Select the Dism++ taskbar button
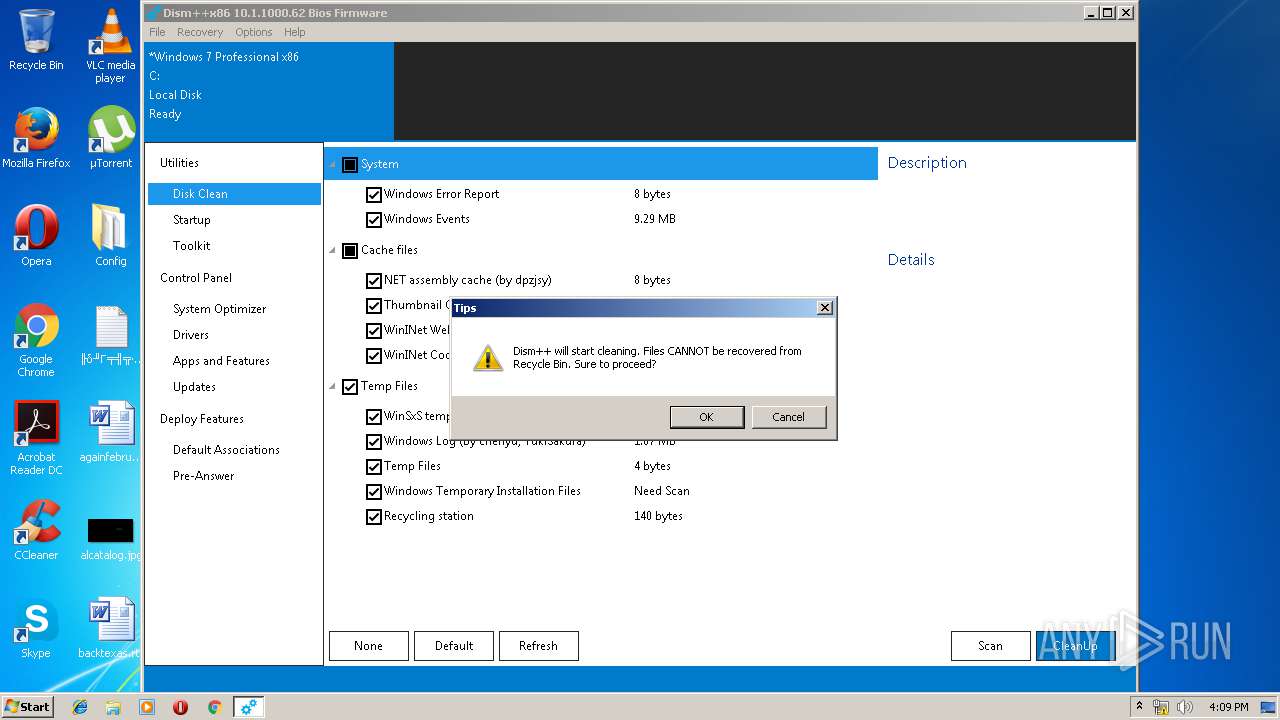Screen dimensions: 1280x720 point(248,707)
